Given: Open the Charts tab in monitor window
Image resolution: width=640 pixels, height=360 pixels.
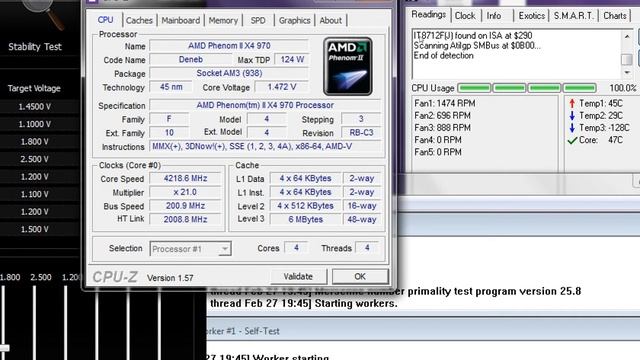Looking at the screenshot, I should pyautogui.click(x=615, y=16).
